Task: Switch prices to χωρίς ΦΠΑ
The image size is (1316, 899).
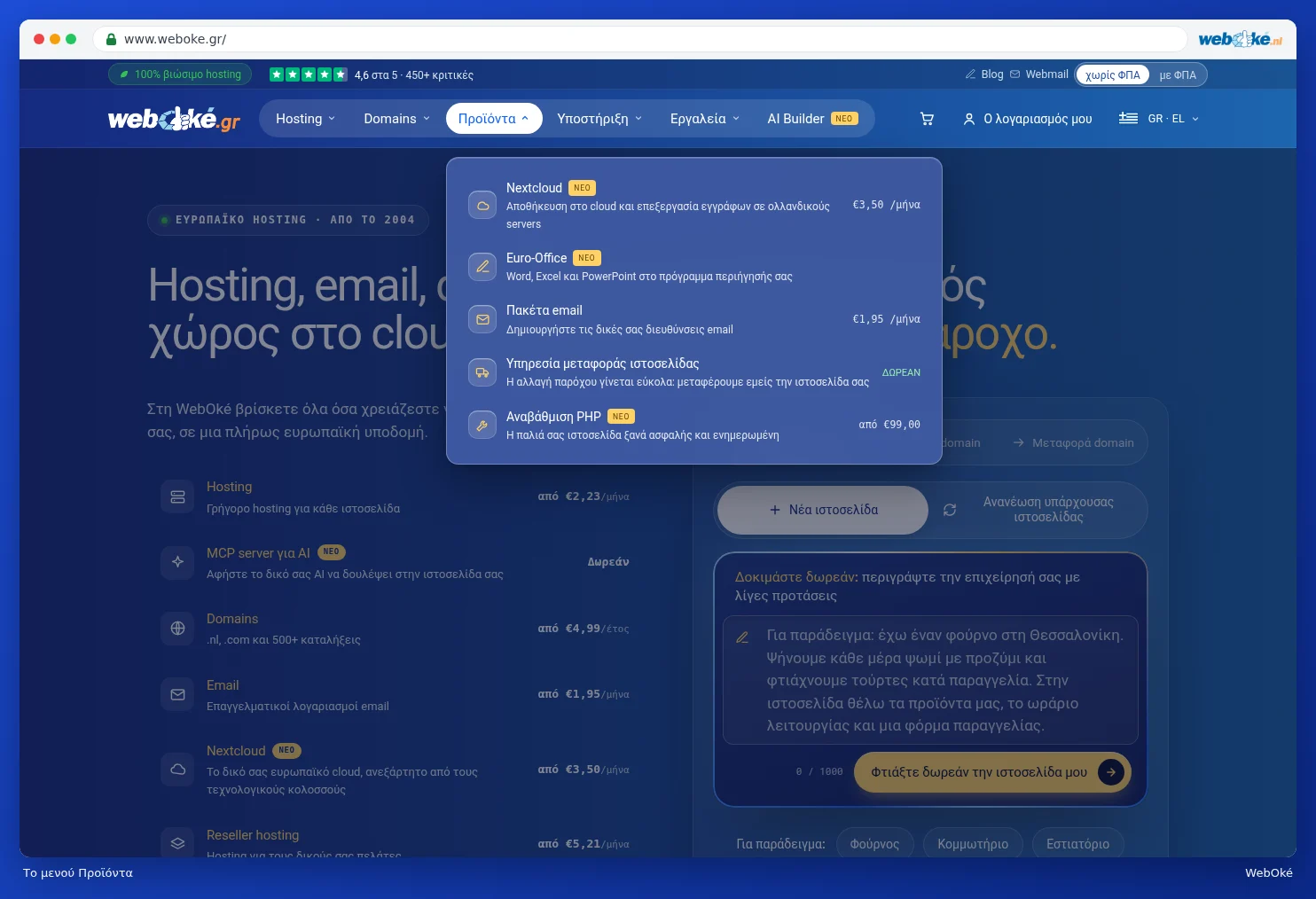Action: (1113, 74)
